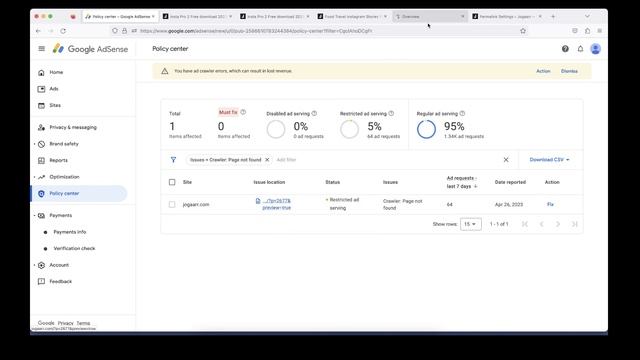This screenshot has height=360, width=640.
Task: Go to the next page of results
Action: [558, 224]
